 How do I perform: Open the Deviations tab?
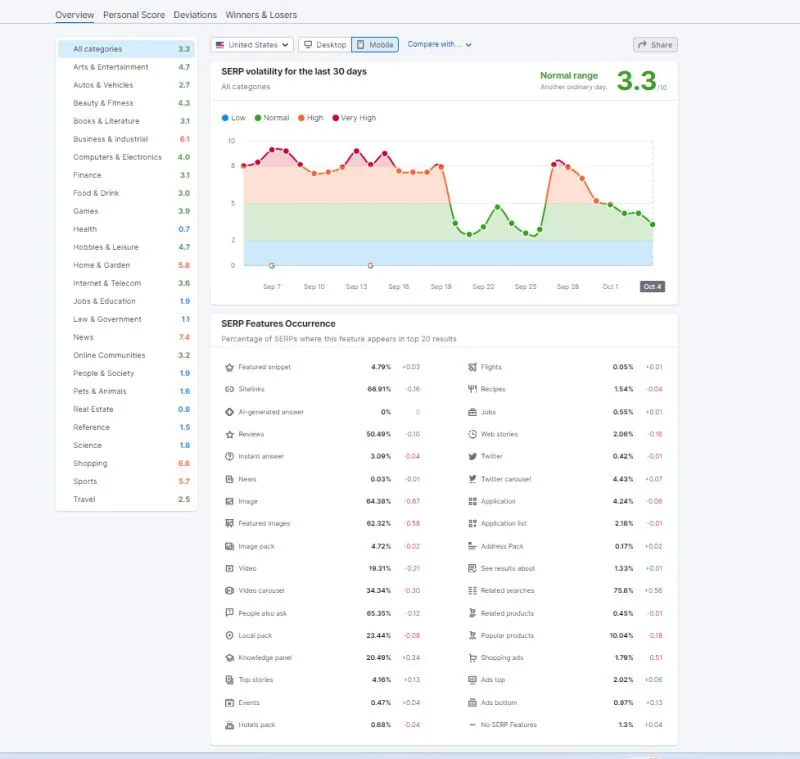[195, 15]
